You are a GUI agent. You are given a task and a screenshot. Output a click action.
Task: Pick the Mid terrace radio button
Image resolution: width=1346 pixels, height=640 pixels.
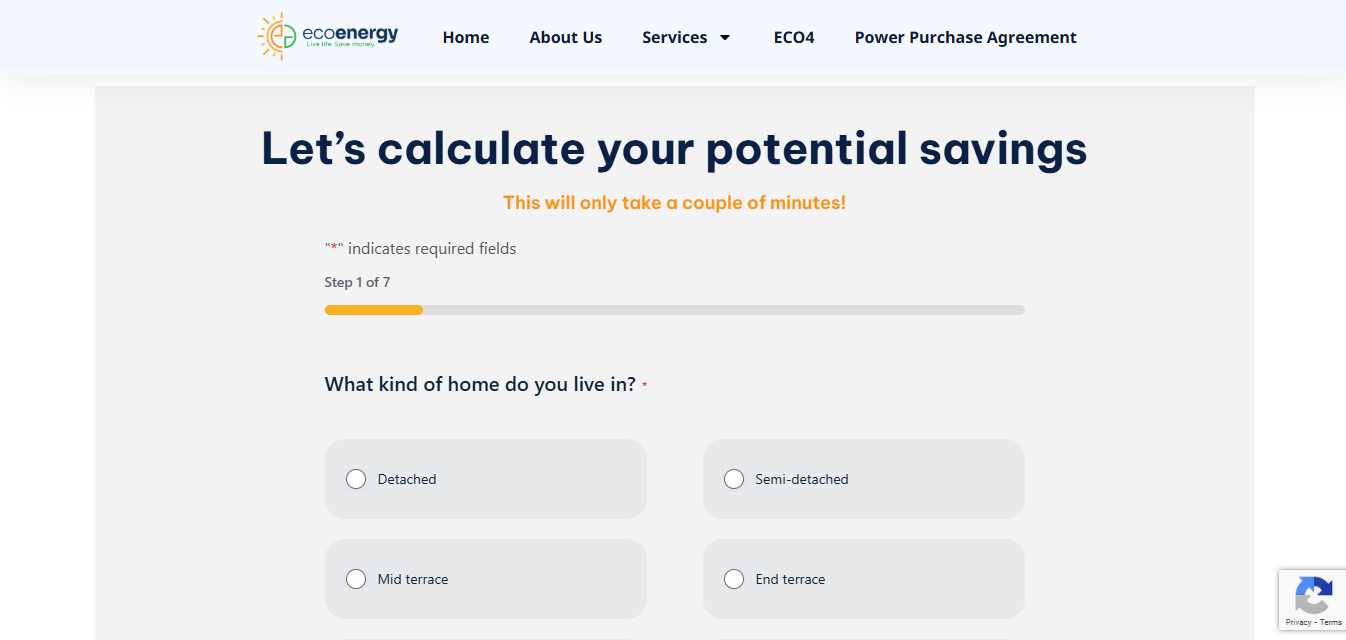(356, 579)
